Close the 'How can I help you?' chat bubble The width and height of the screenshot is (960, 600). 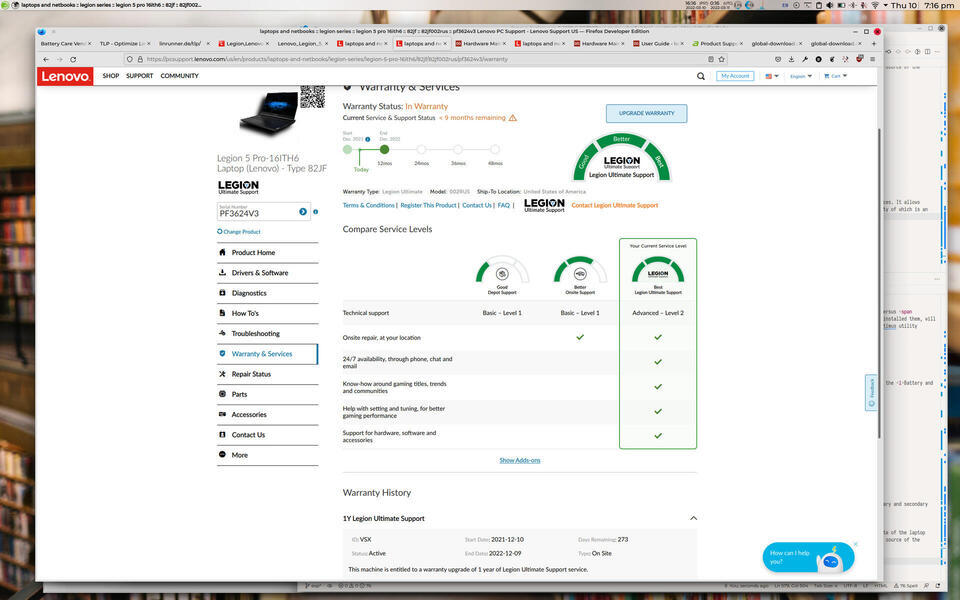tap(855, 544)
